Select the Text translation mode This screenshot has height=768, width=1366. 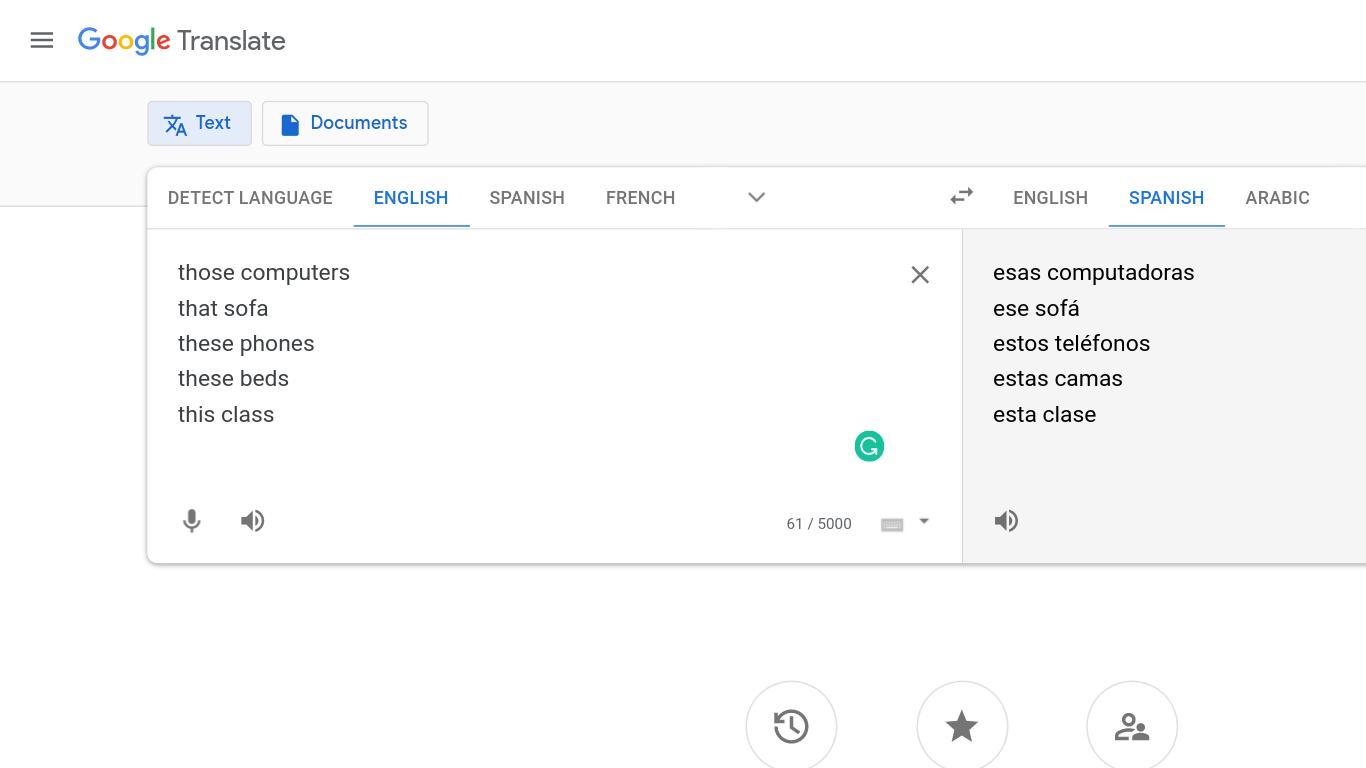[x=199, y=123]
